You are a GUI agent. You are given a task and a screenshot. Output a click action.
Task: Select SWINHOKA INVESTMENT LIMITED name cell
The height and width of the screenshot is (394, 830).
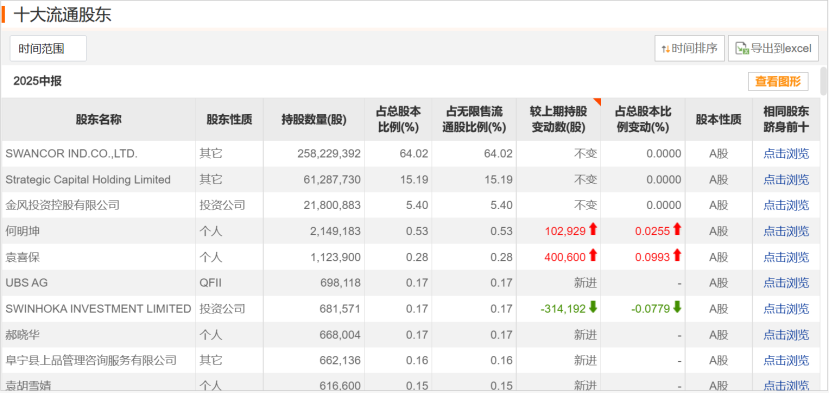[98, 309]
